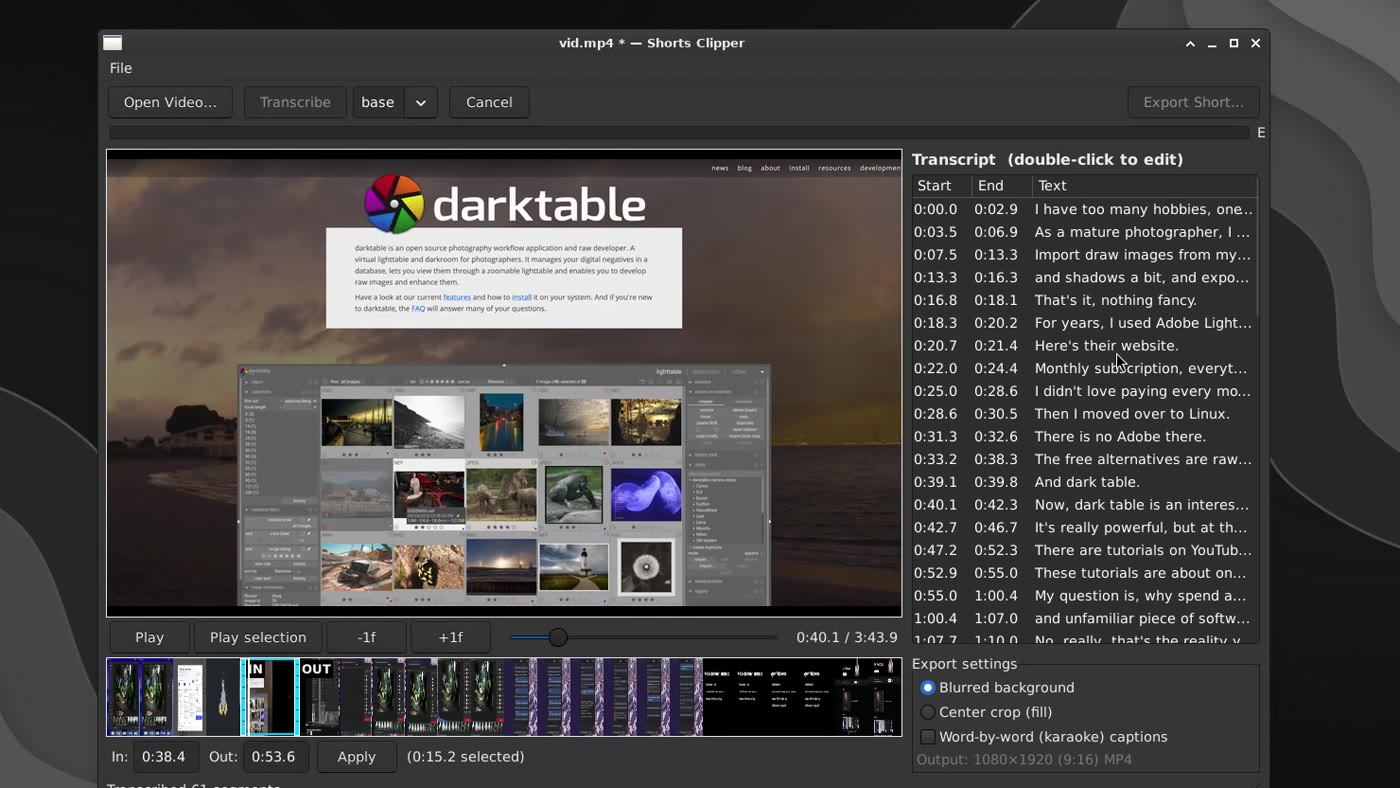
Task: Select transcript row "For years, I used Adobe Light"
Action: (x=1083, y=323)
